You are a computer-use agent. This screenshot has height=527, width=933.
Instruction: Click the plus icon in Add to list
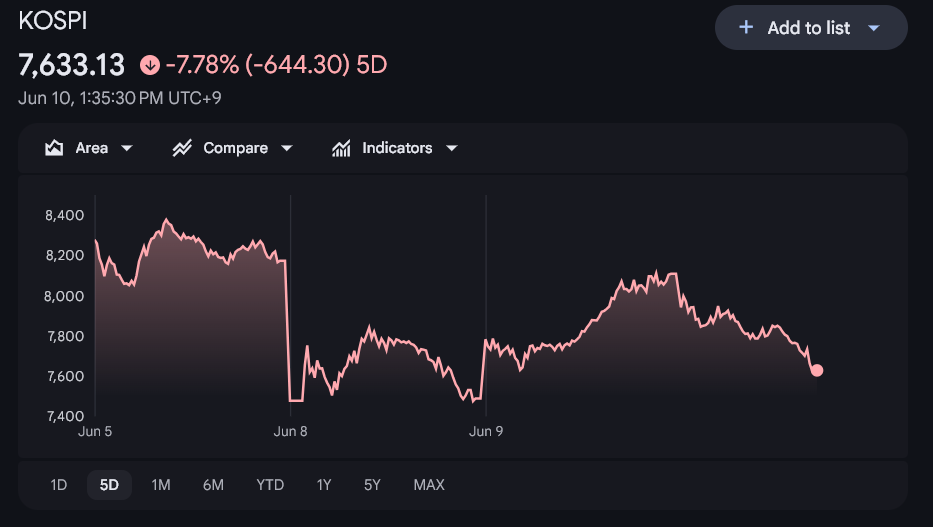click(x=746, y=27)
